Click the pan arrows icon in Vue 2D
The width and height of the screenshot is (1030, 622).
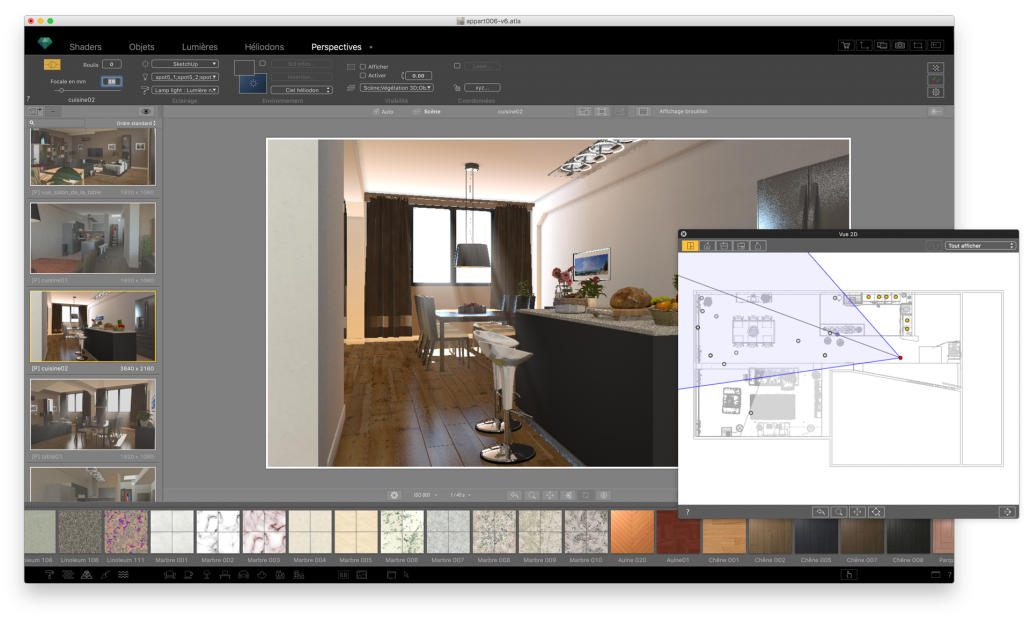pyautogui.click(x=858, y=512)
